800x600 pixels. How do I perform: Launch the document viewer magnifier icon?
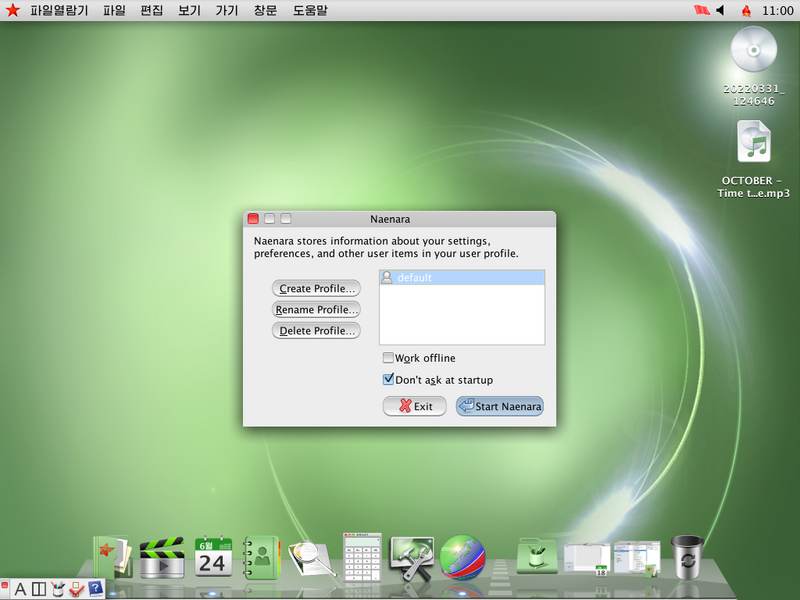point(311,559)
